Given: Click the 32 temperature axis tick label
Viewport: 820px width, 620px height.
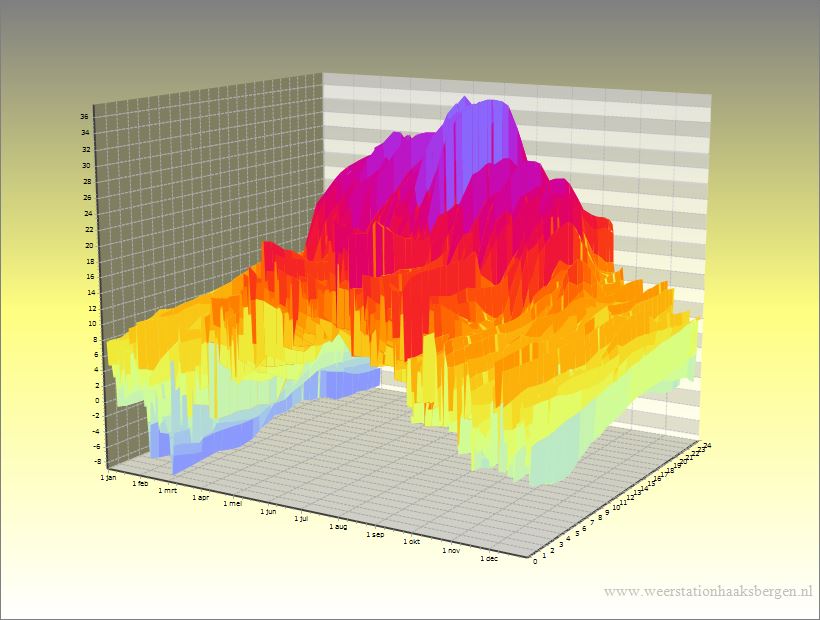Looking at the screenshot, I should 86,150.
